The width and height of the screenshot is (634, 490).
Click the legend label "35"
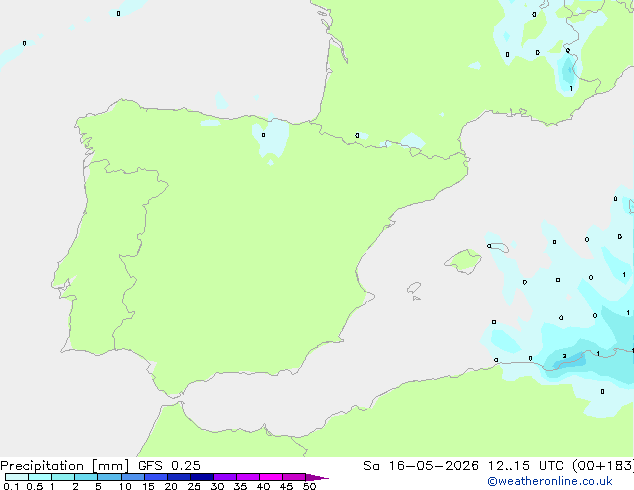pos(240,486)
